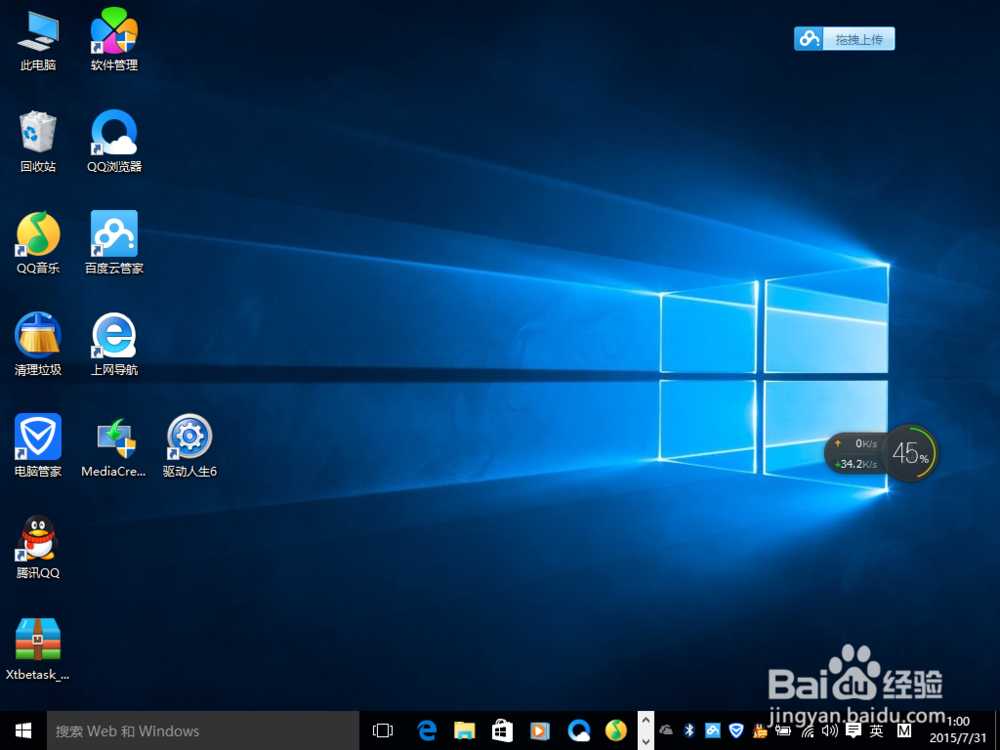
Task: Select the 电脑管家 shield icon
Action: pyautogui.click(x=38, y=446)
